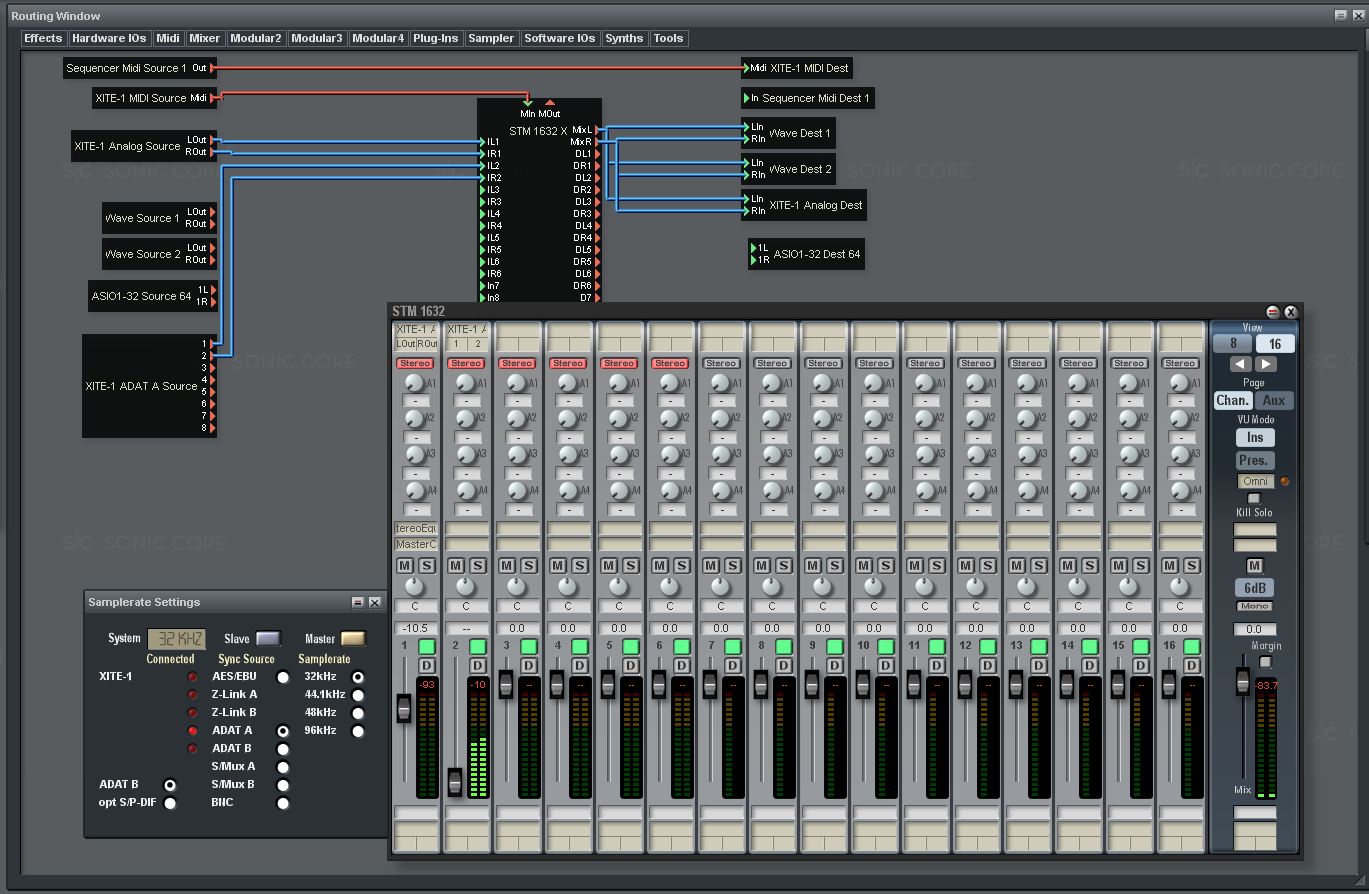The height and width of the screenshot is (894, 1369).
Task: Toggle Stereo button on channel 1
Action: [x=415, y=363]
